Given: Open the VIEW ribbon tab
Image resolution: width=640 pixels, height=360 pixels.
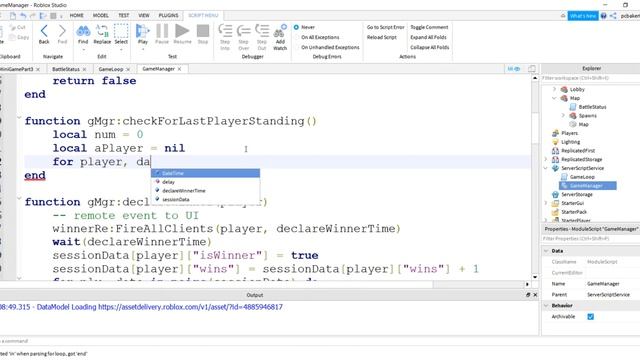Looking at the screenshot, I should pos(144,16).
